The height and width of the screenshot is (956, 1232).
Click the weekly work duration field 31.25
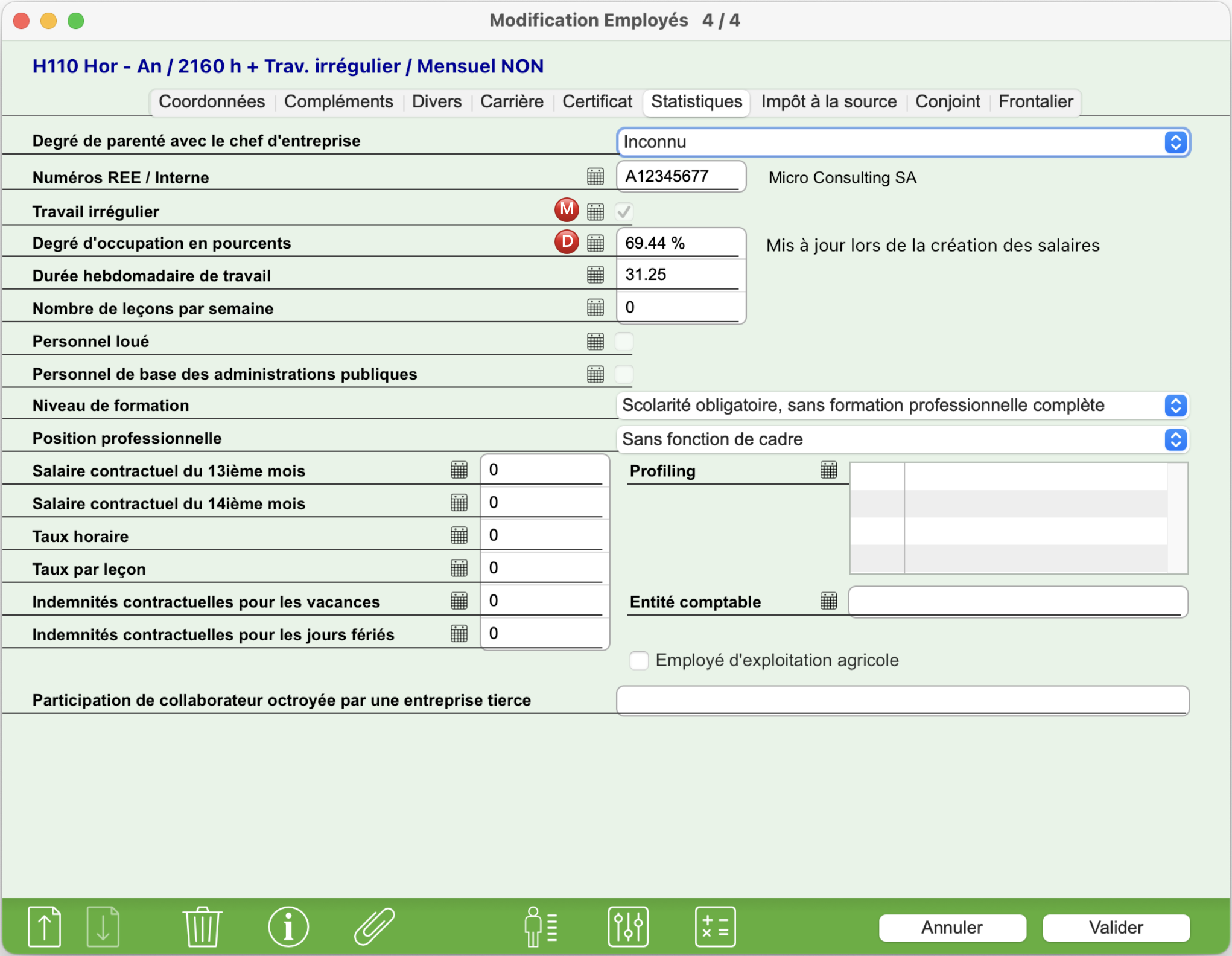click(x=681, y=275)
